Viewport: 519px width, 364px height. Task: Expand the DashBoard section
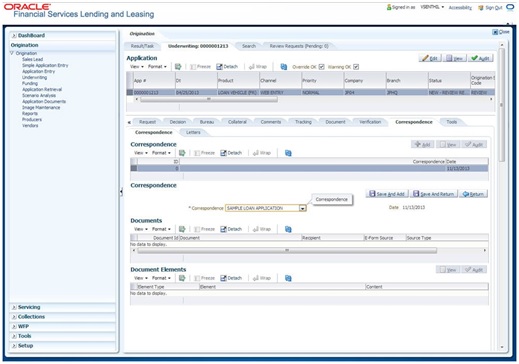14,35
